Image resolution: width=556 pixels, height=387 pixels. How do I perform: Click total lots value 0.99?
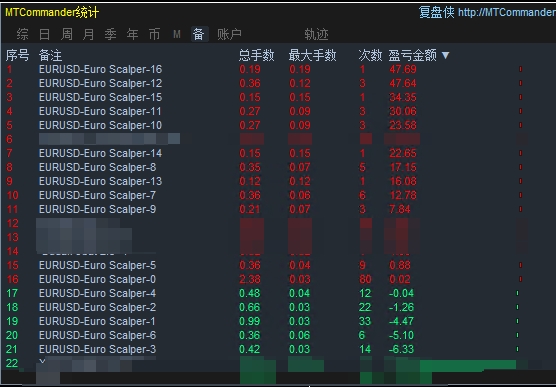click(250, 321)
